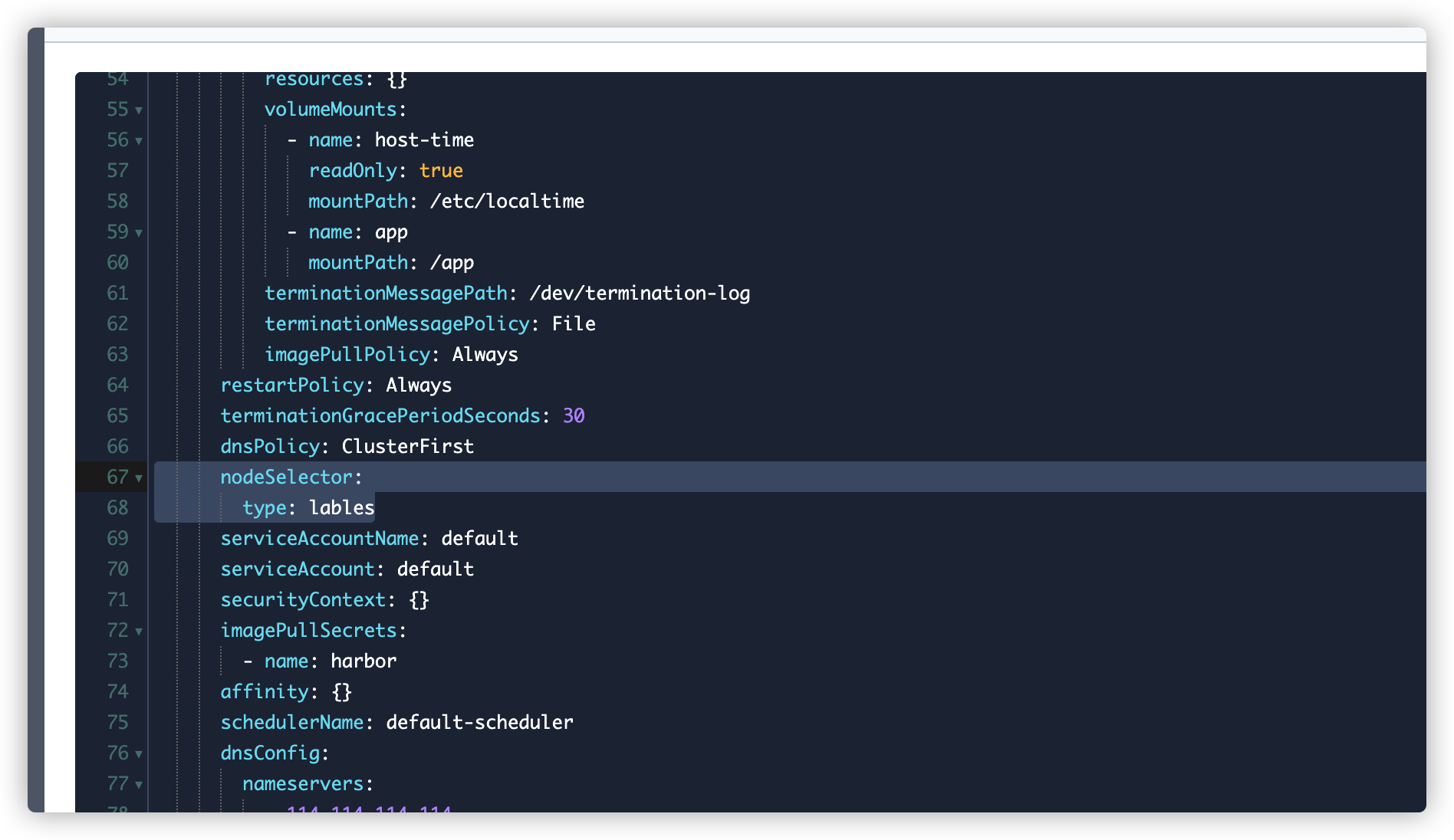1454x840 pixels.
Task: Click ClusterFirst dnsPolicy value
Action: tap(408, 447)
